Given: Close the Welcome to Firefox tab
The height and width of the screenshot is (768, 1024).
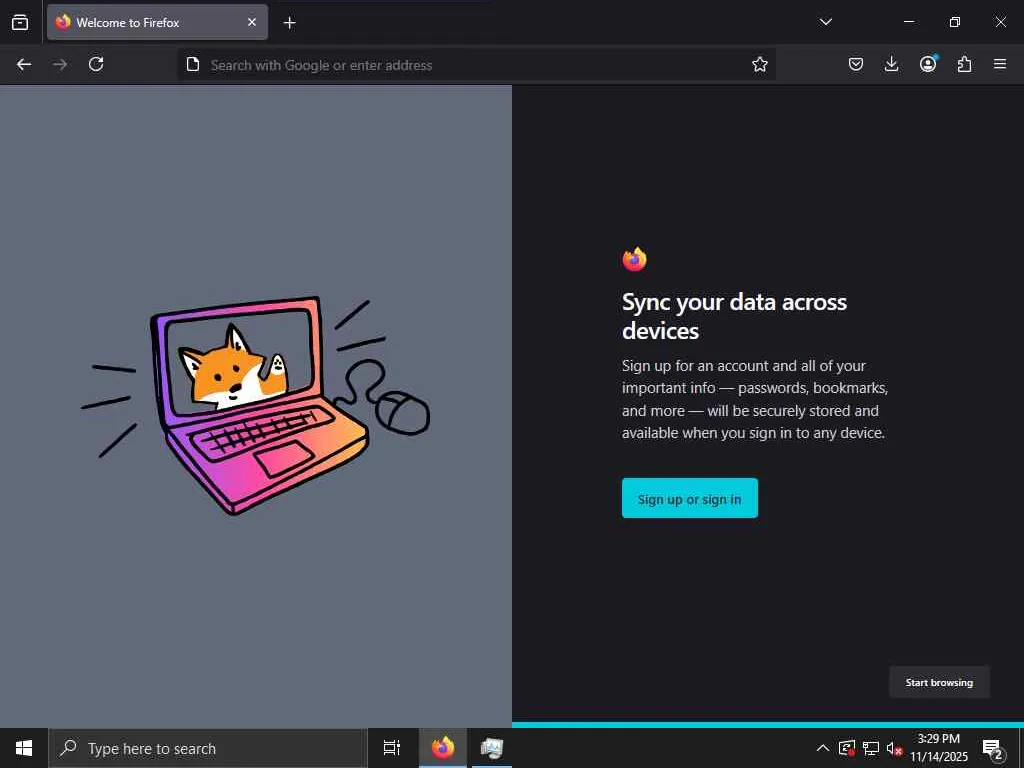Looking at the screenshot, I should click(252, 22).
